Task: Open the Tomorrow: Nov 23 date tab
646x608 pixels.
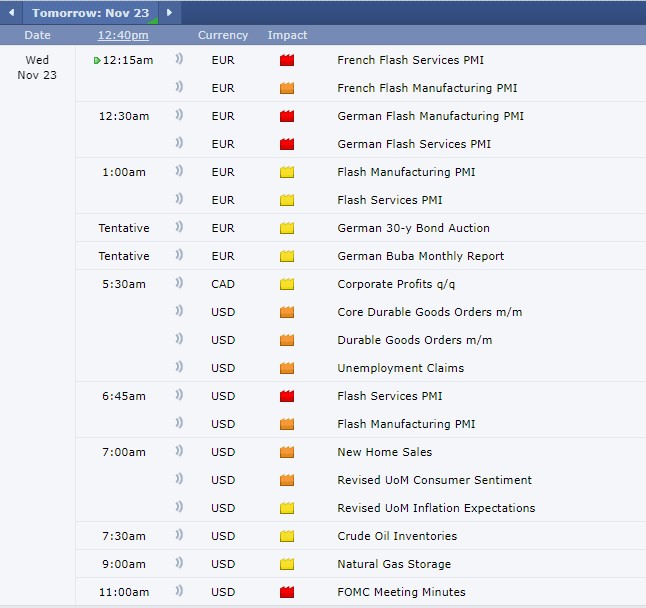Action: (90, 13)
